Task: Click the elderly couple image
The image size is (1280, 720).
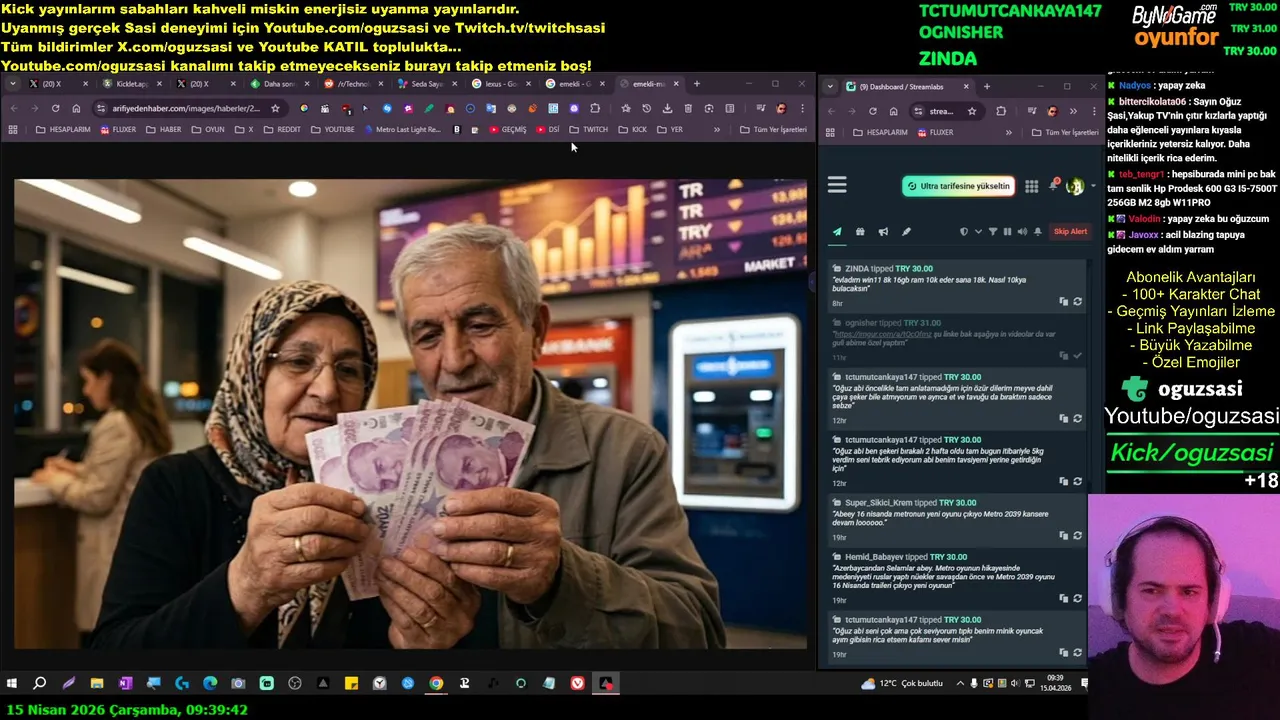Action: (x=410, y=414)
